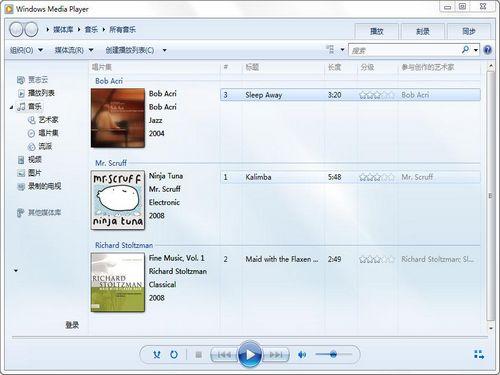Toggle repeat mode
Screen dimensions: 500x375
pyautogui.click(x=174, y=355)
